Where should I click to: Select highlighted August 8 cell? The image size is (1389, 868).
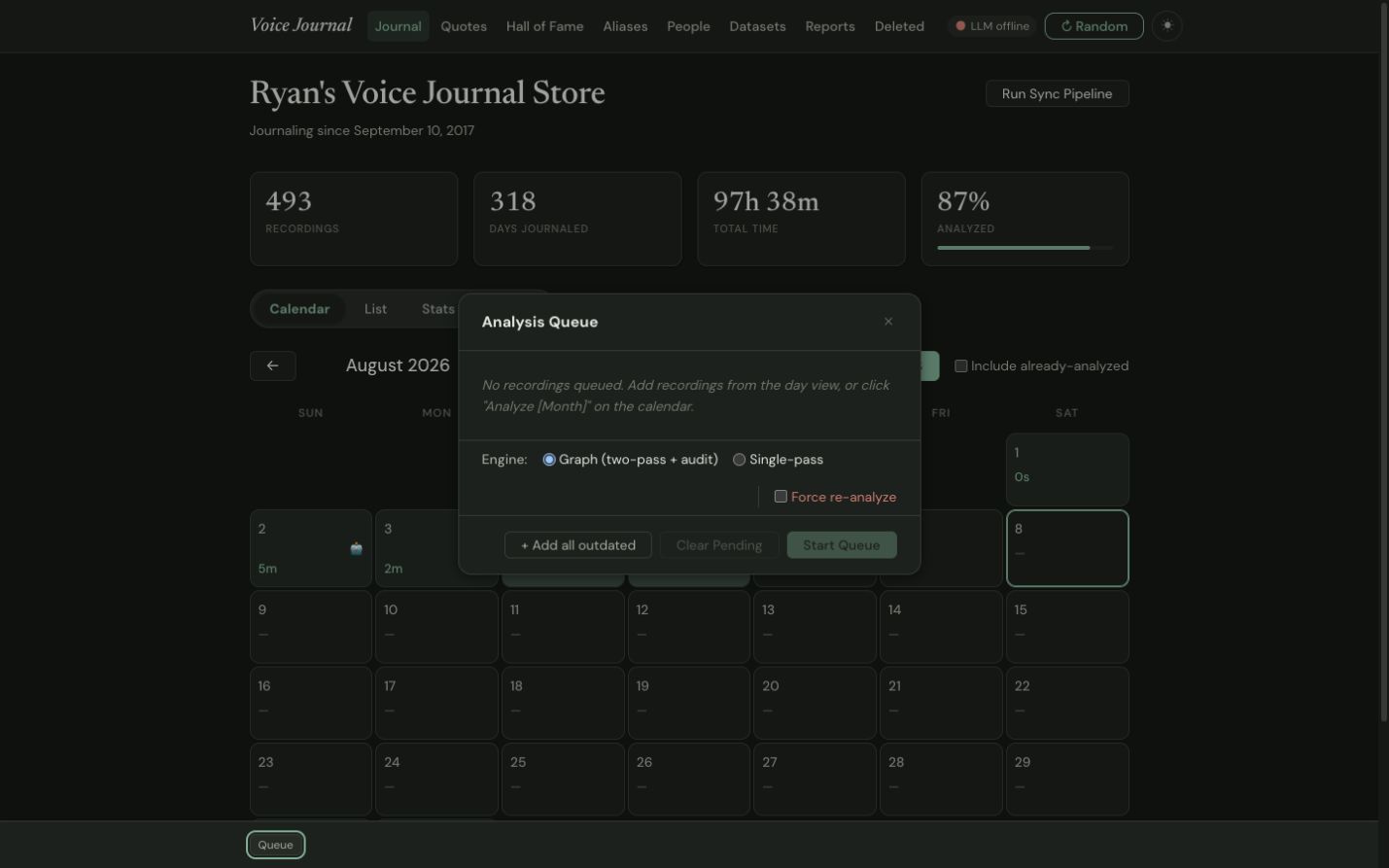click(1067, 548)
